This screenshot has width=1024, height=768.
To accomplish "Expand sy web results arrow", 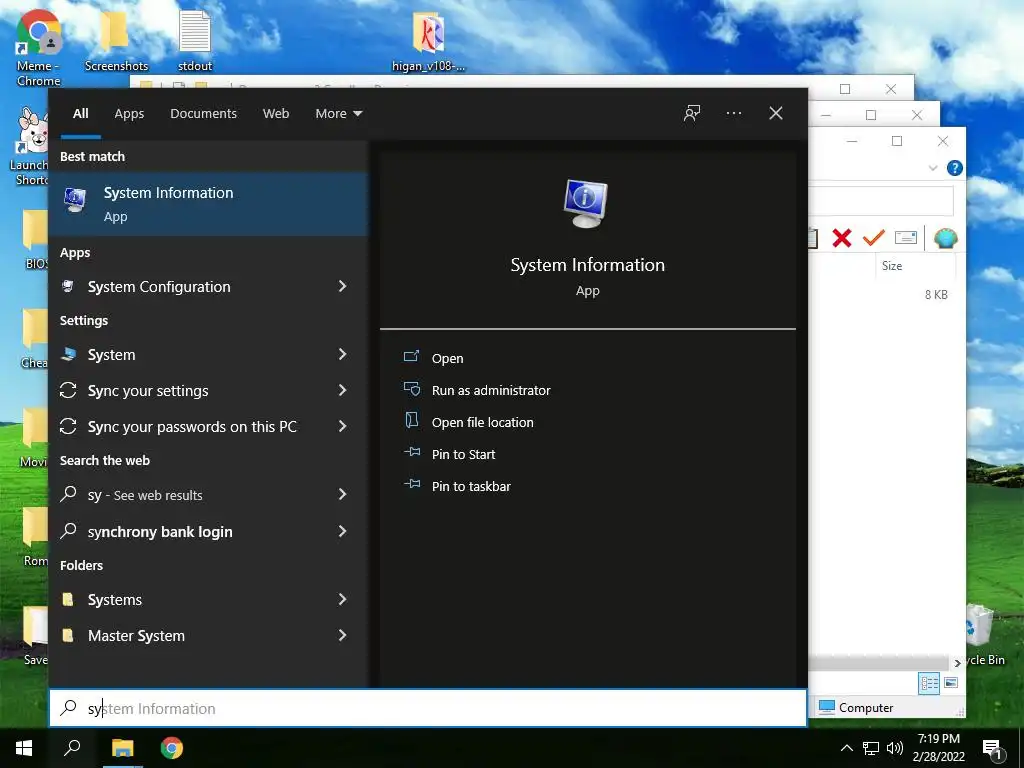I will (342, 494).
